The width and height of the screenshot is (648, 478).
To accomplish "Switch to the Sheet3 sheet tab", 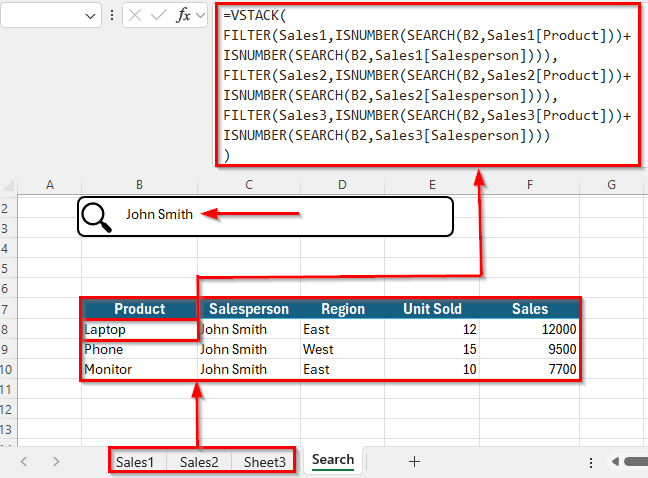I will click(264, 462).
